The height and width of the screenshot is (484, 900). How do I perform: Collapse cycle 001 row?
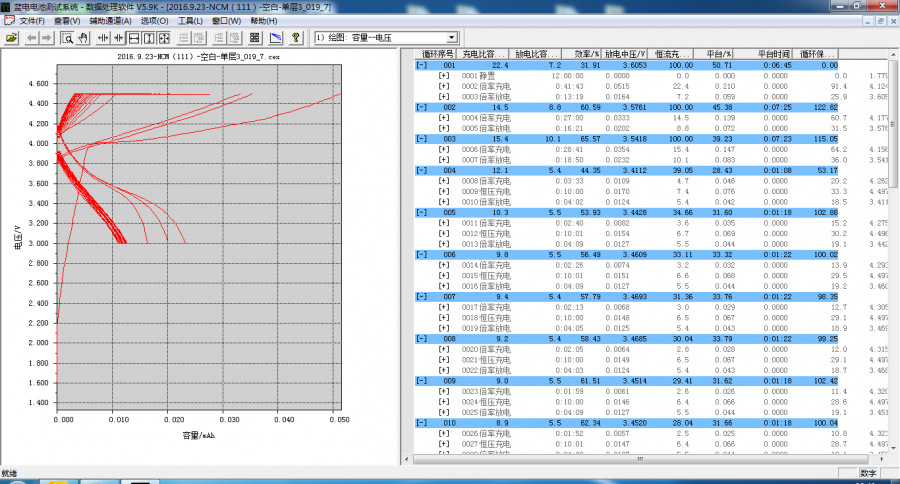[x=422, y=65]
